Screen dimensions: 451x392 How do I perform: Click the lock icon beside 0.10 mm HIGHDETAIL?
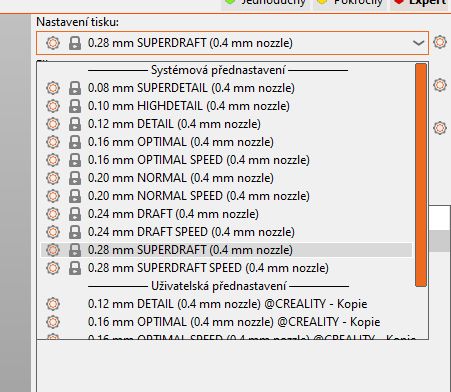75,106
